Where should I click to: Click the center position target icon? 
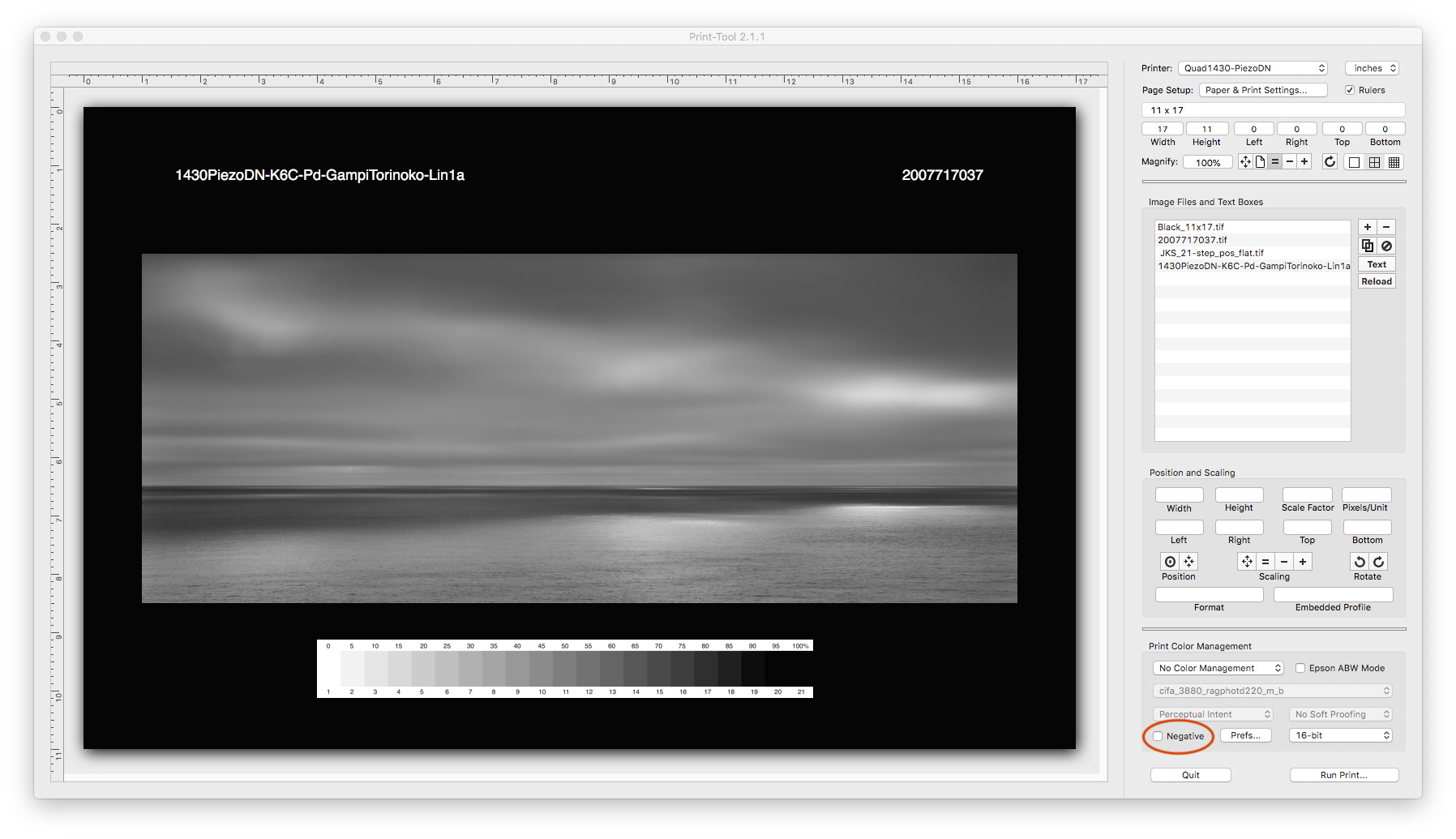click(x=1170, y=562)
